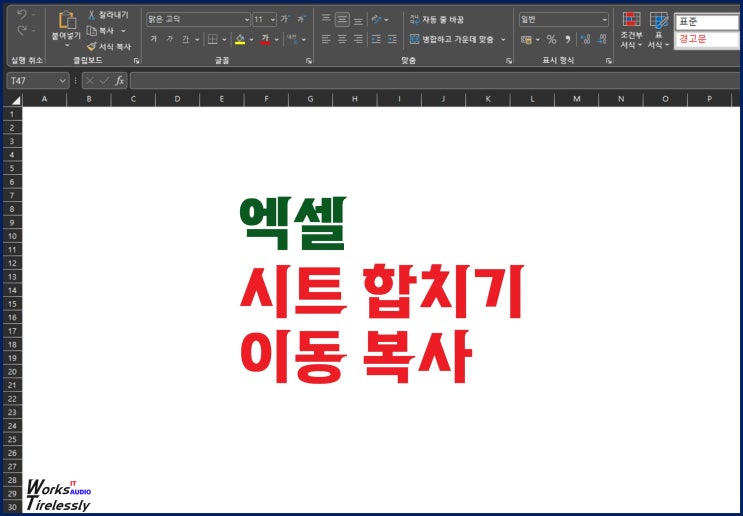Expand the font color dropdown arrow

[277, 40]
